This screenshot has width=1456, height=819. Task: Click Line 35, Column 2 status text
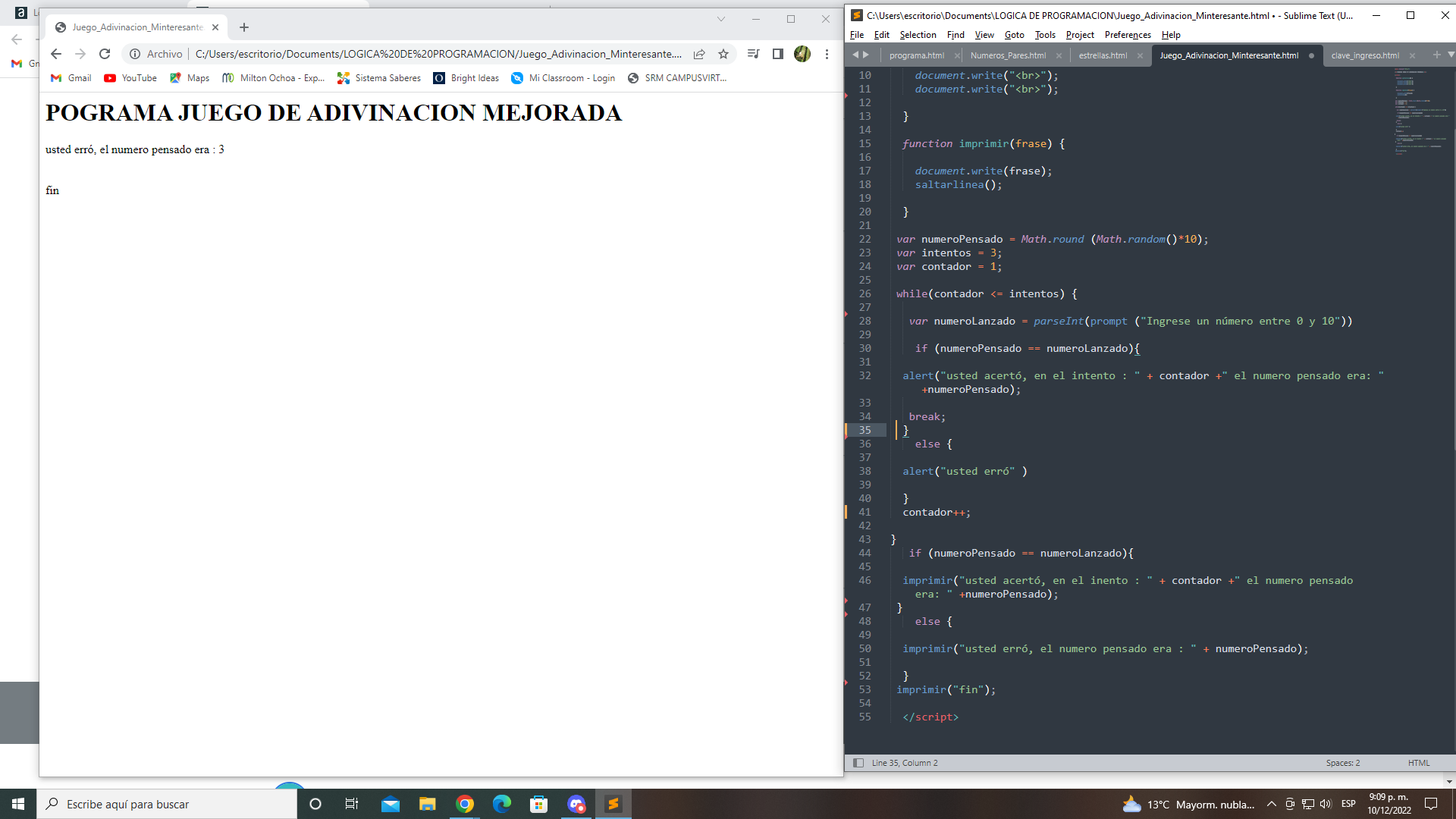(905, 763)
